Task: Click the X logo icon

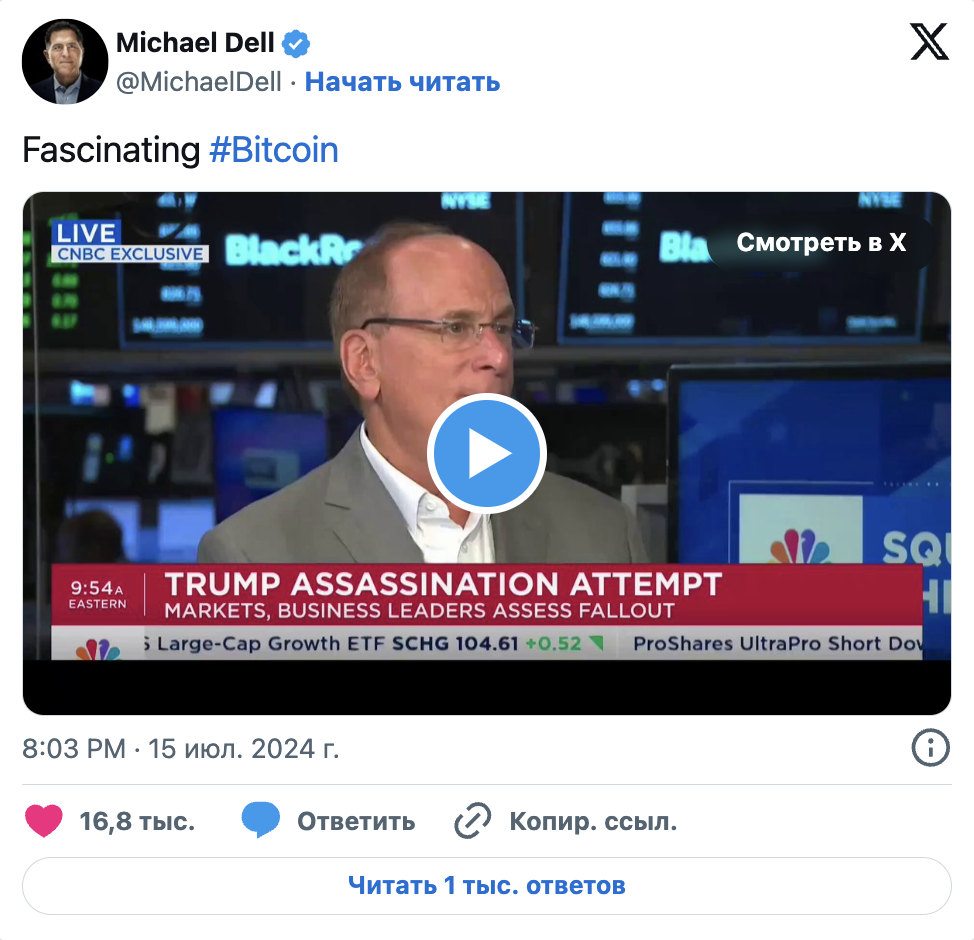Action: pyautogui.click(x=929, y=42)
